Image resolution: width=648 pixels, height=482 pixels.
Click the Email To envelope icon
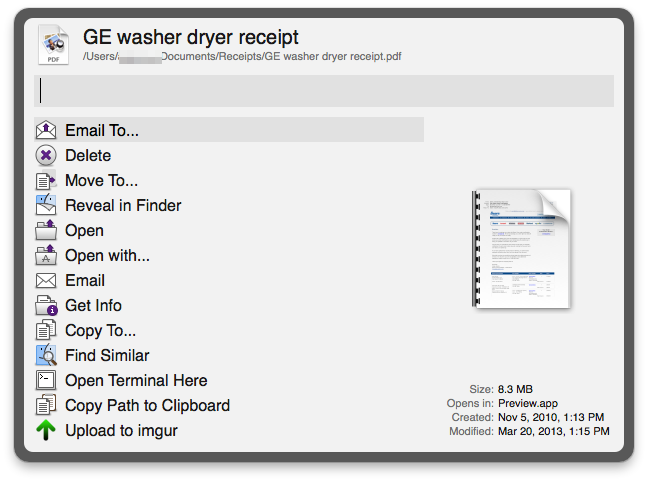(46, 130)
